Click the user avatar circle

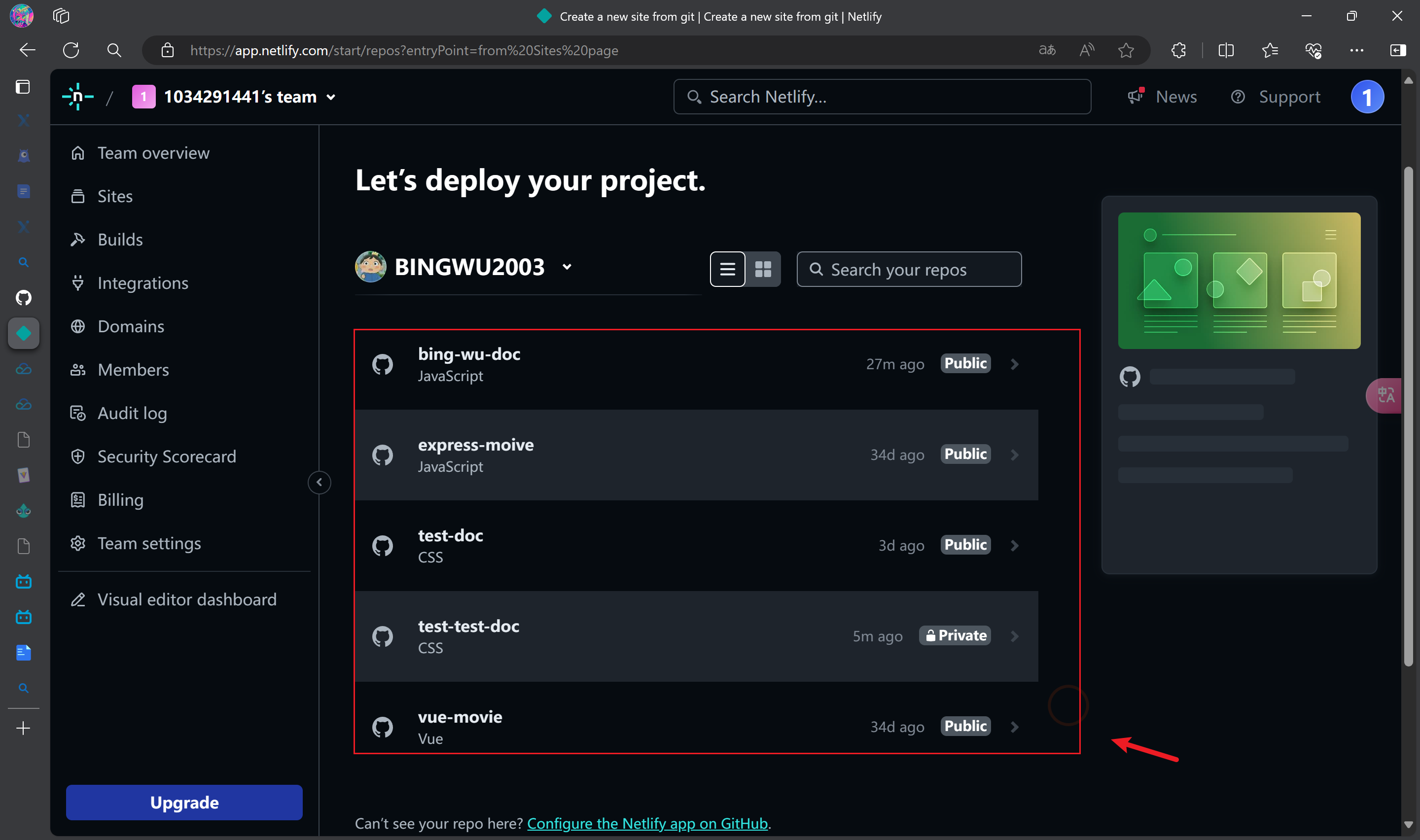pos(1366,97)
